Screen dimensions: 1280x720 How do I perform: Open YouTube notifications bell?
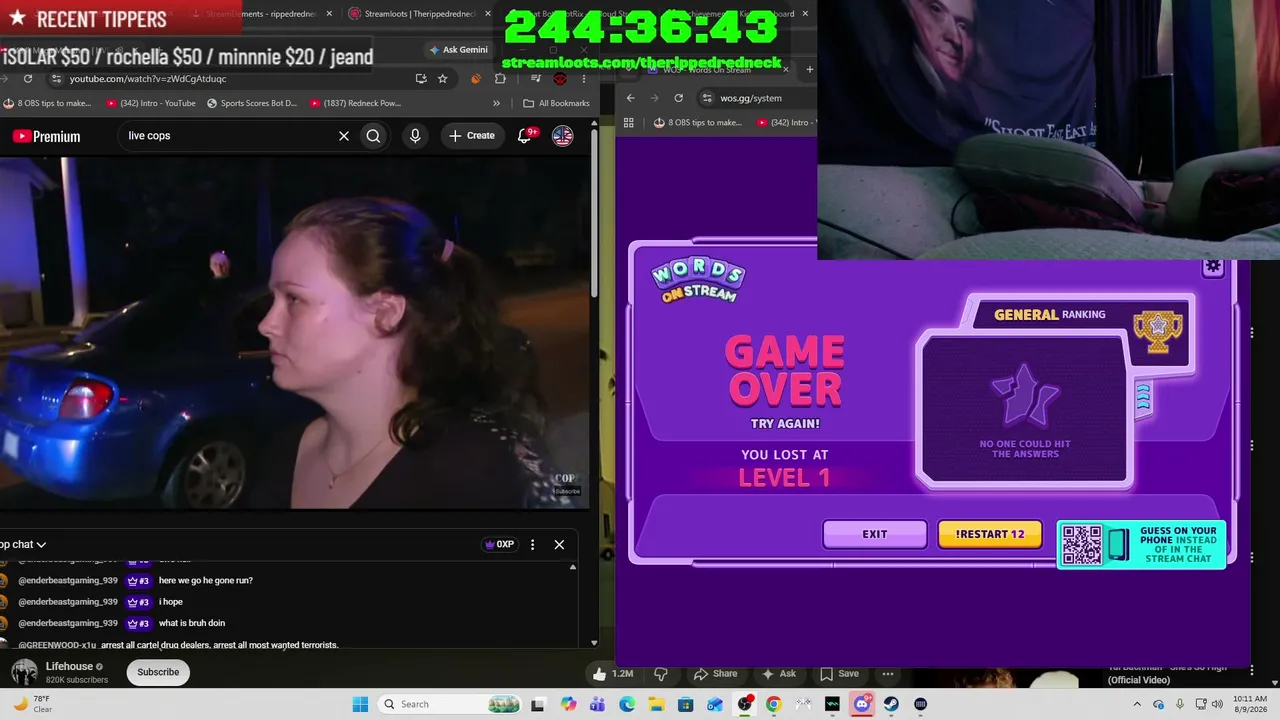pyautogui.click(x=524, y=136)
